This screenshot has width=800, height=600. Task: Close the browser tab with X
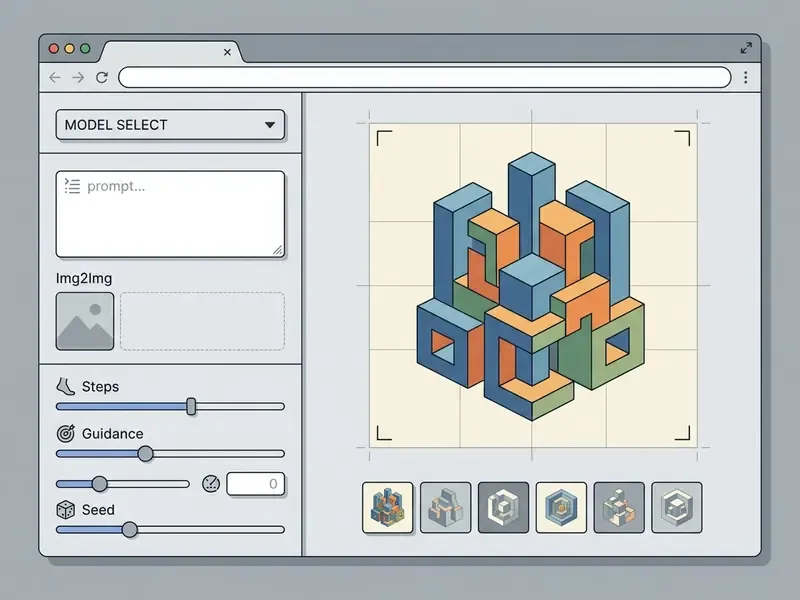click(x=227, y=52)
